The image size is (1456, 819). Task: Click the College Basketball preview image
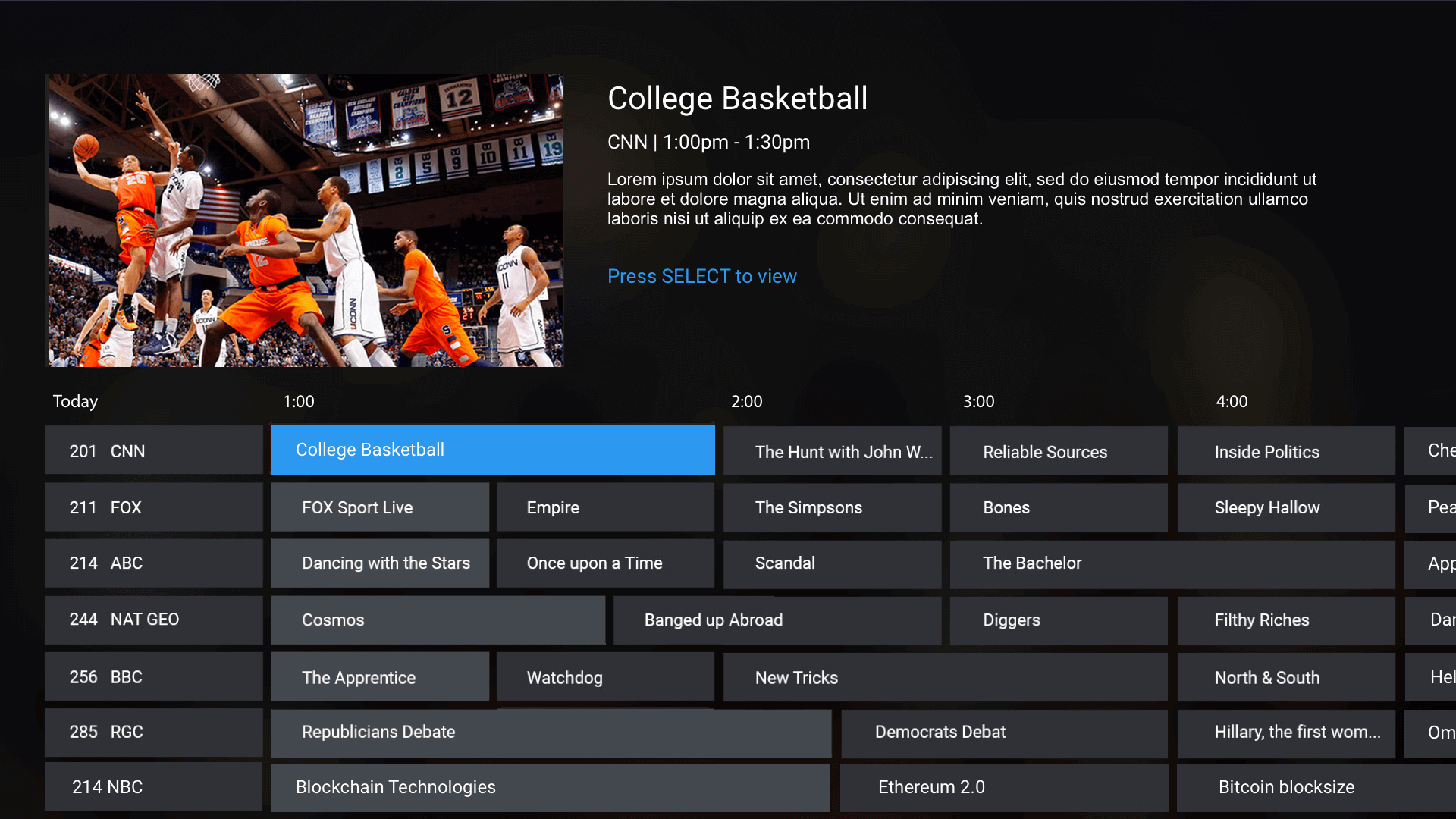coord(306,221)
